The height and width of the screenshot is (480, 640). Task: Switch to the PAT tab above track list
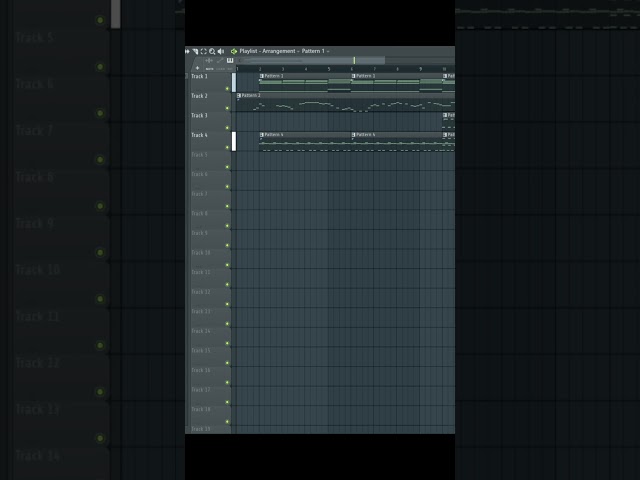[x=229, y=69]
